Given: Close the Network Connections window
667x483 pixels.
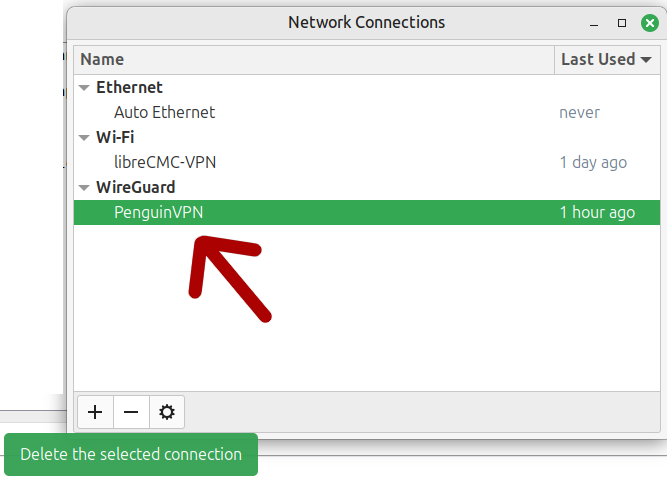Looking at the screenshot, I should [x=650, y=23].
